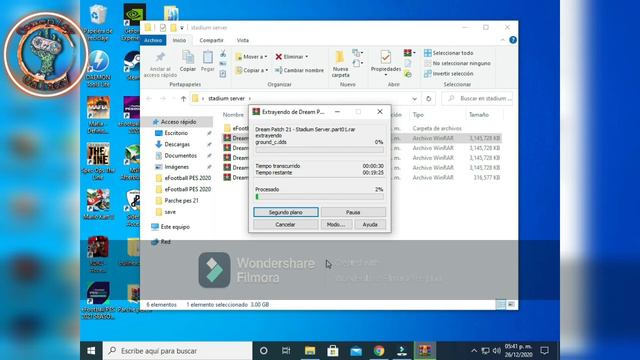Click Segundo plano in WinRAR dialog
The height and width of the screenshot is (360, 640).
coord(286,212)
